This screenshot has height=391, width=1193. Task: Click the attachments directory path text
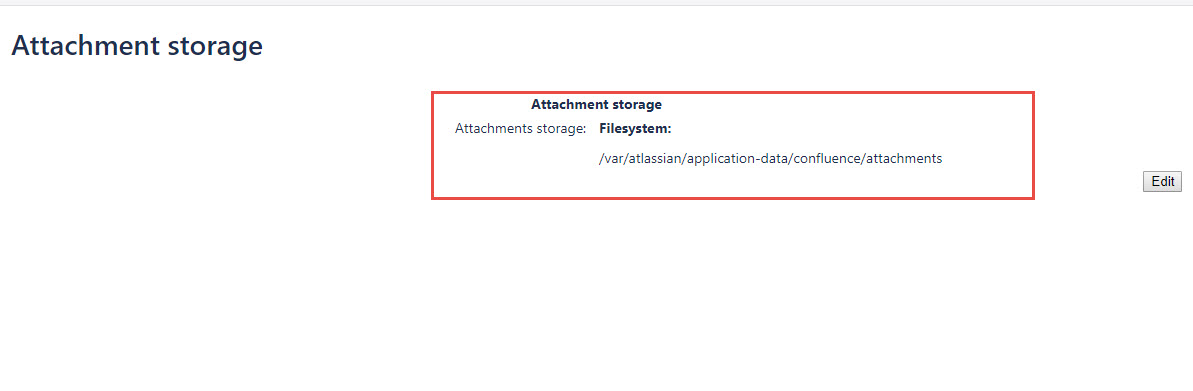[x=771, y=159]
